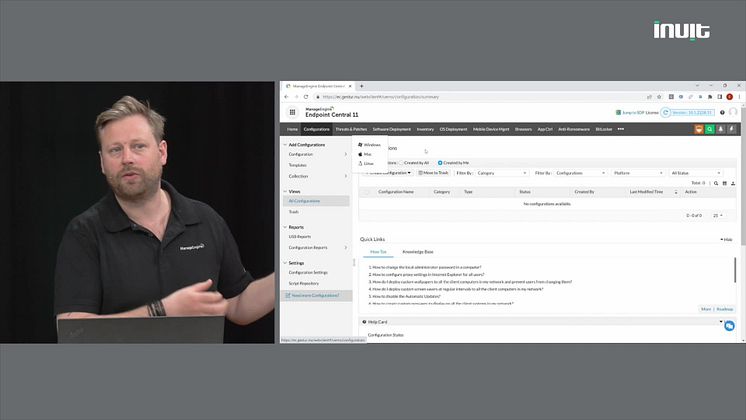The height and width of the screenshot is (420, 746).
Task: Switch to the Knowledge Base tab
Action: 417,251
